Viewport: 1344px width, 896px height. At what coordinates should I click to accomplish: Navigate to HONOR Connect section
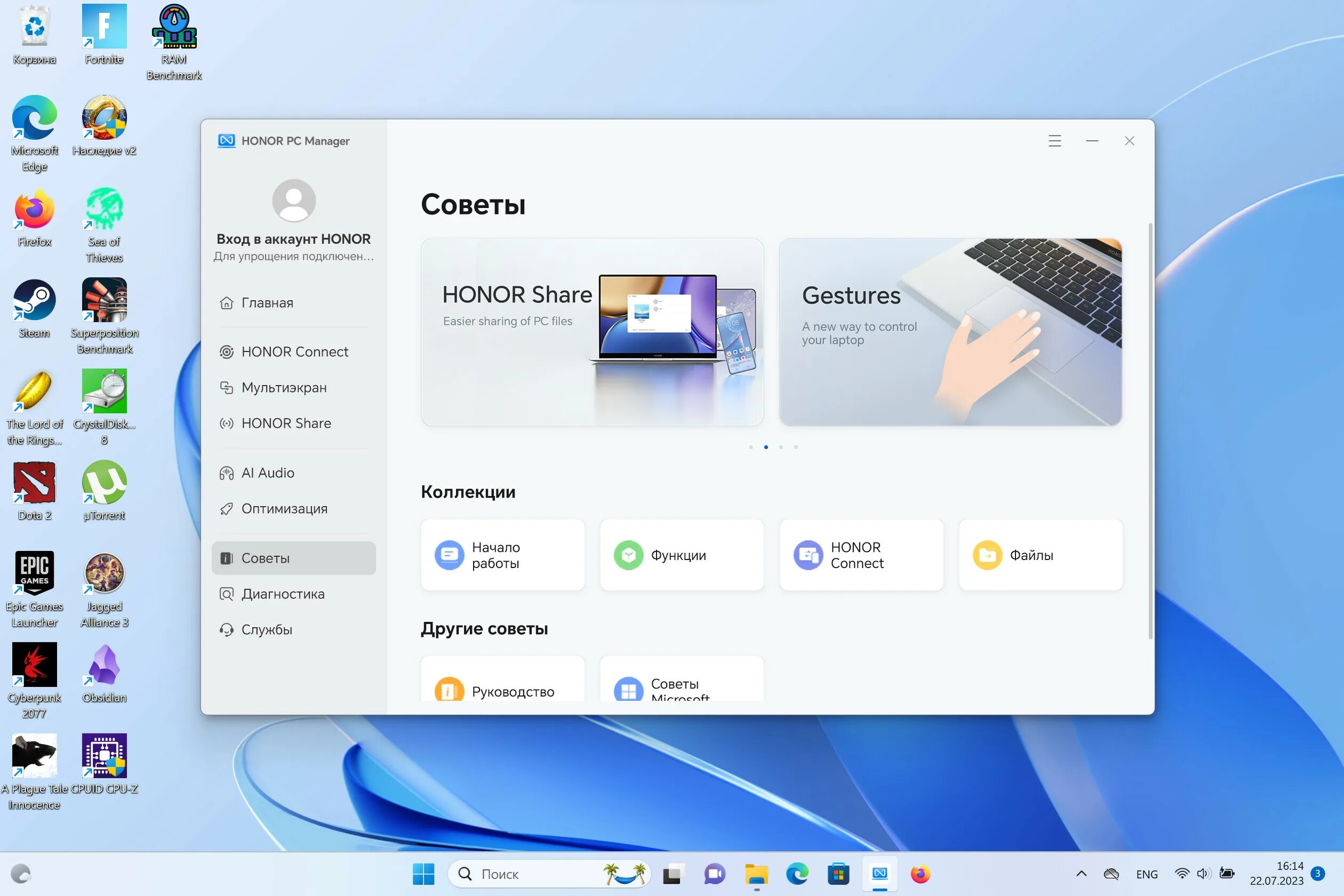(294, 352)
